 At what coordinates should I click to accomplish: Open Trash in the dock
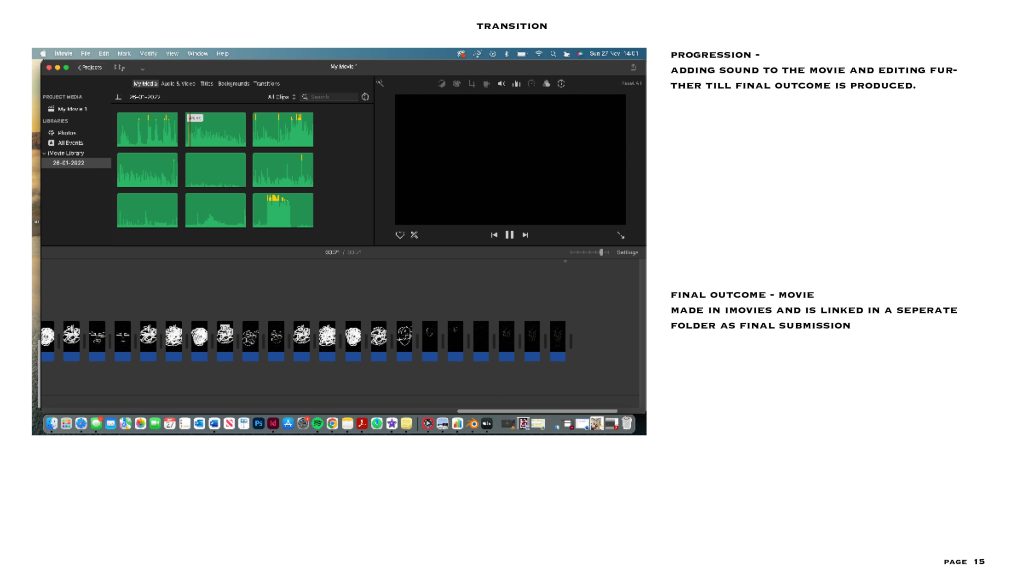click(x=627, y=423)
